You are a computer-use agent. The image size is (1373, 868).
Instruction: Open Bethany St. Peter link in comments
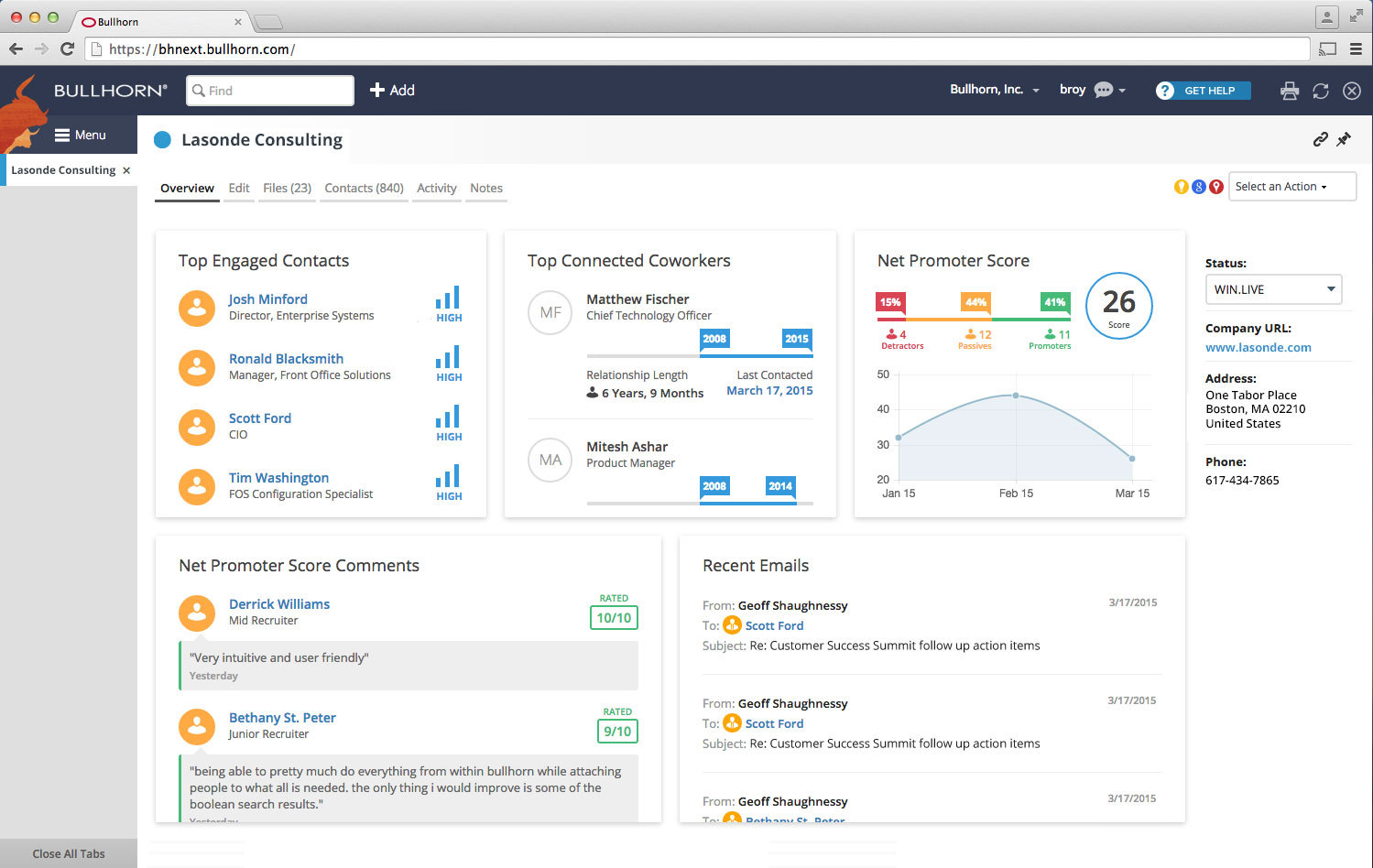click(282, 717)
